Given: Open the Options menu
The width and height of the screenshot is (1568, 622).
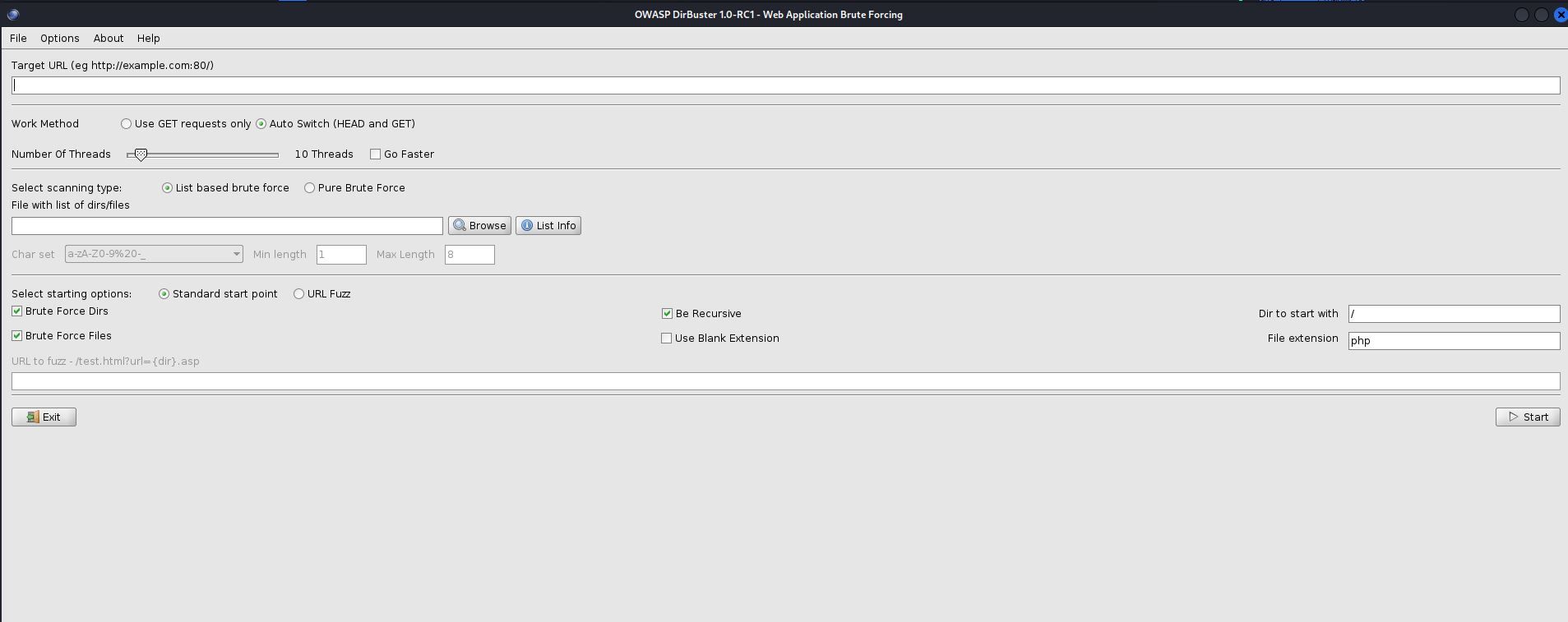Looking at the screenshot, I should (x=60, y=39).
